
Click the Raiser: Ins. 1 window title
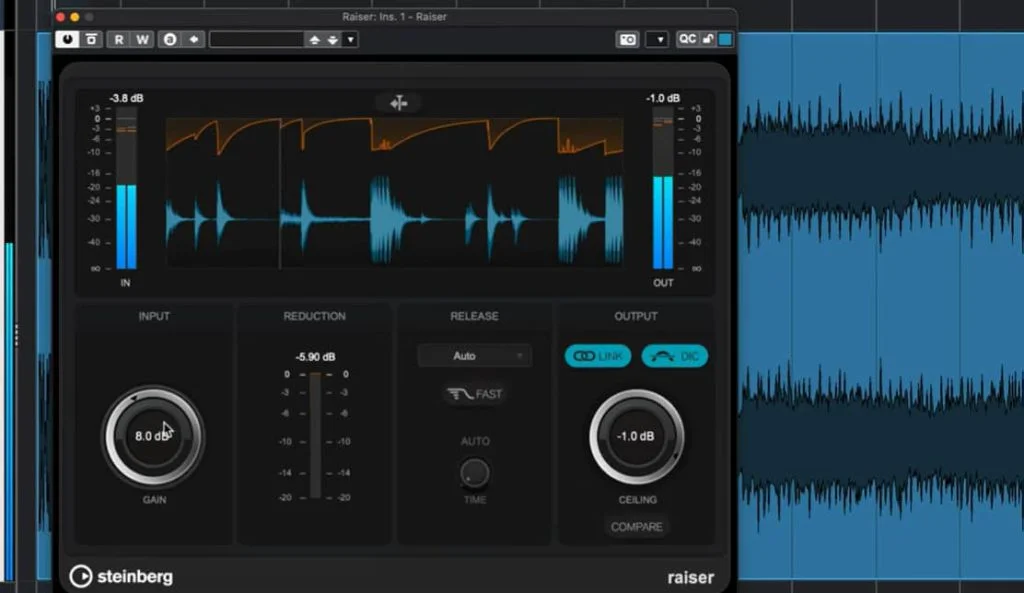point(394,16)
